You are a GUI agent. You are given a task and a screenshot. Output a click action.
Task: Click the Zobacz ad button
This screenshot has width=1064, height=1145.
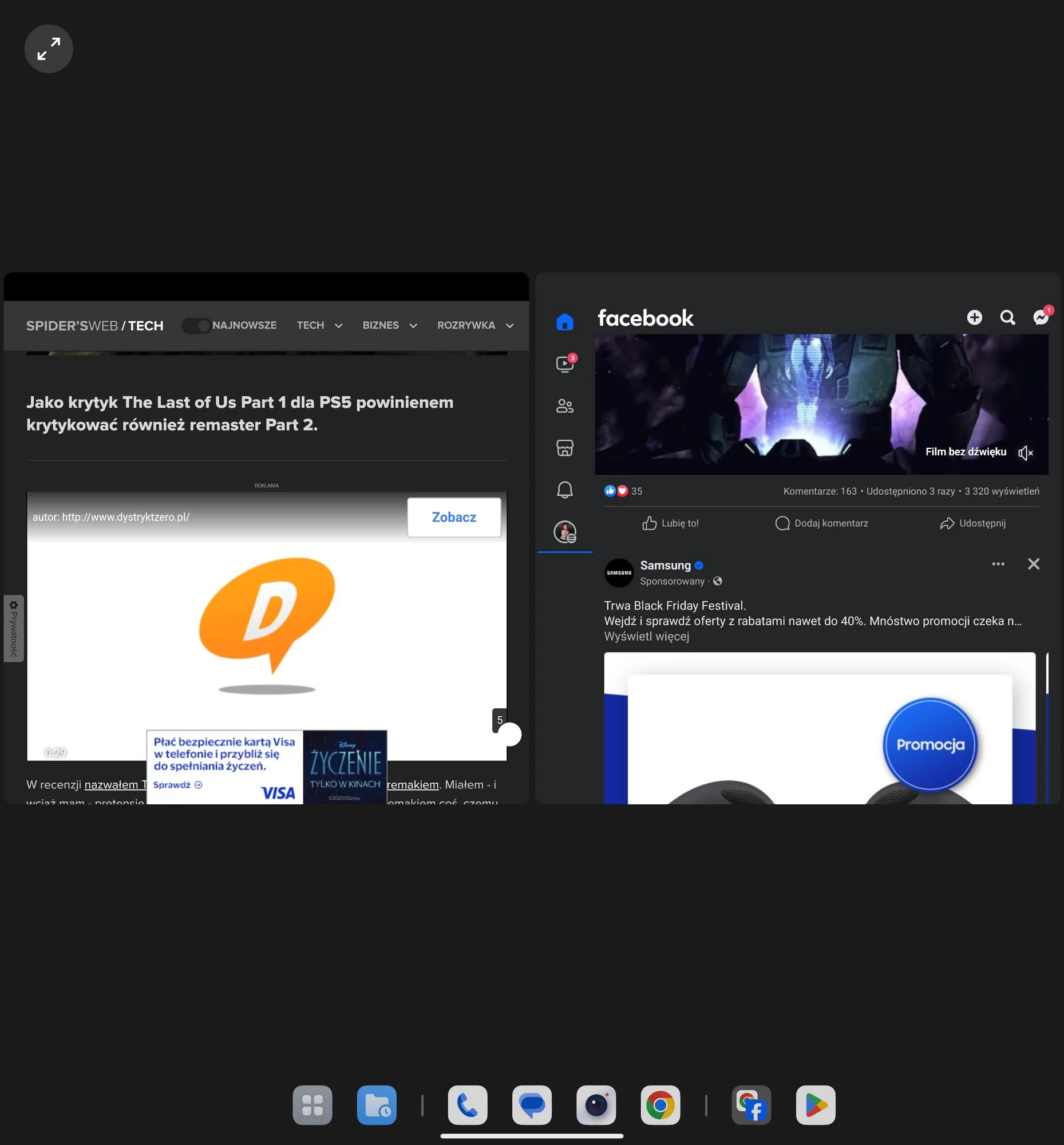click(454, 517)
